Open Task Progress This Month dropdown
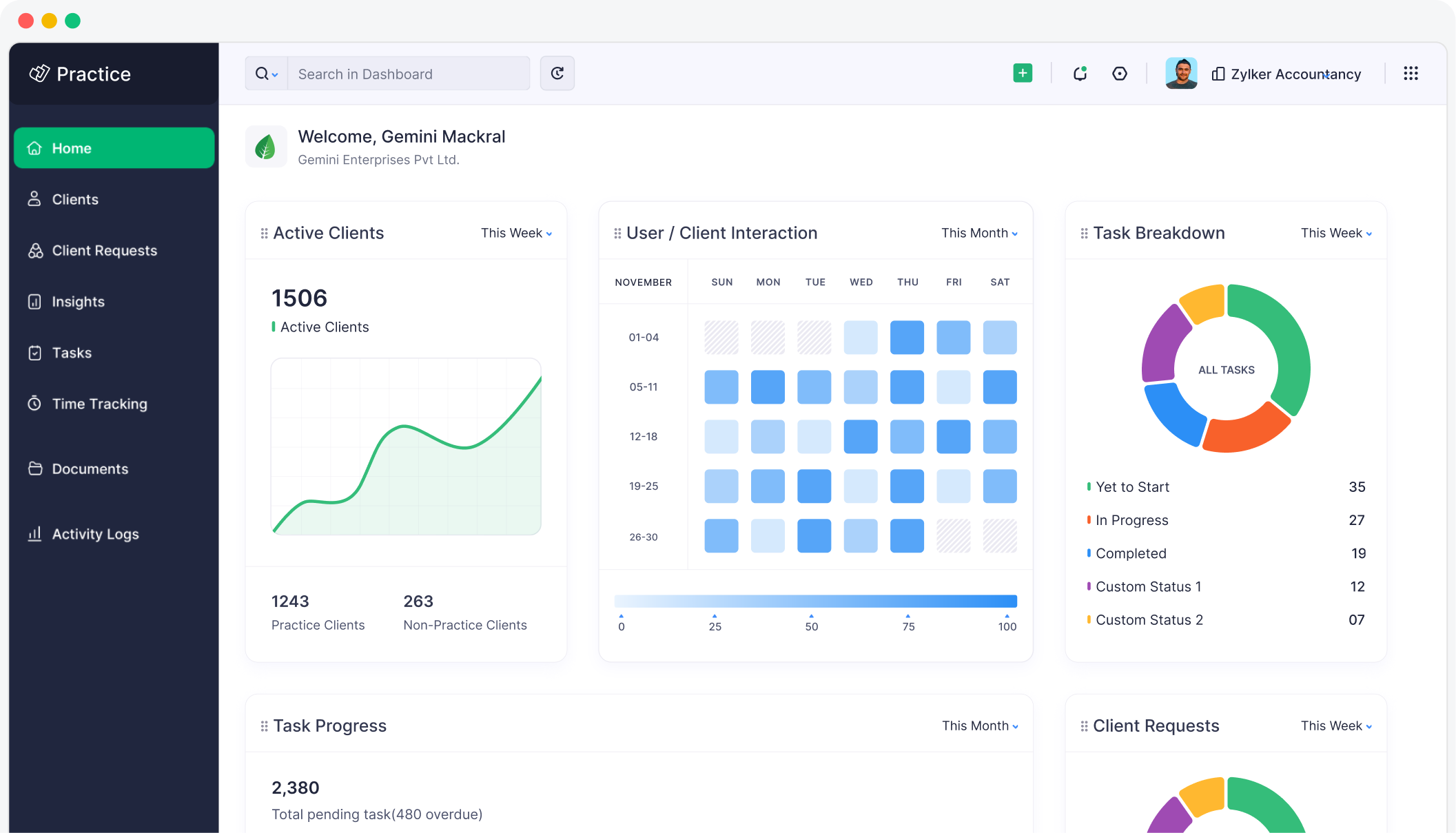Screen dimensions: 1456x833 click(x=980, y=726)
